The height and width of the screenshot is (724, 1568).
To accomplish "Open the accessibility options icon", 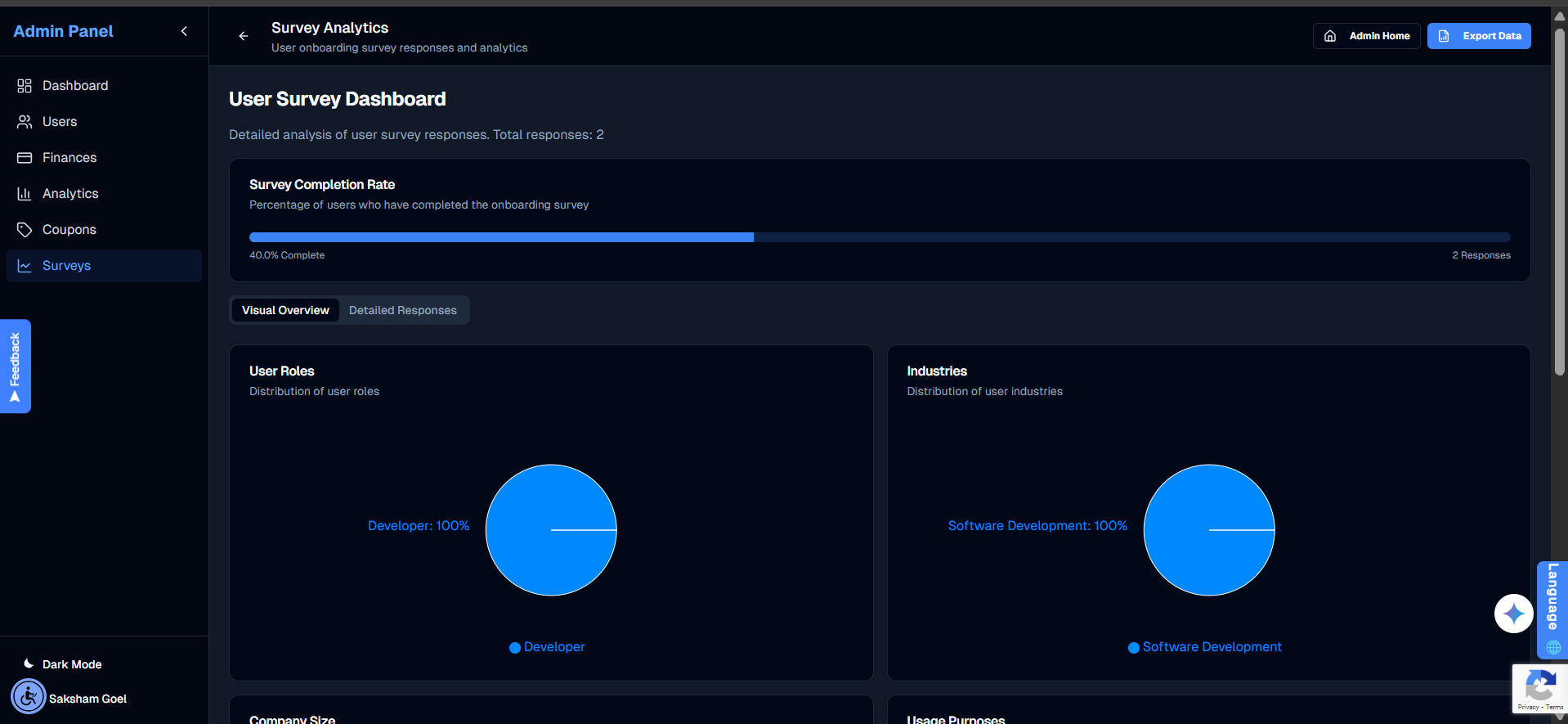I will click(29, 697).
